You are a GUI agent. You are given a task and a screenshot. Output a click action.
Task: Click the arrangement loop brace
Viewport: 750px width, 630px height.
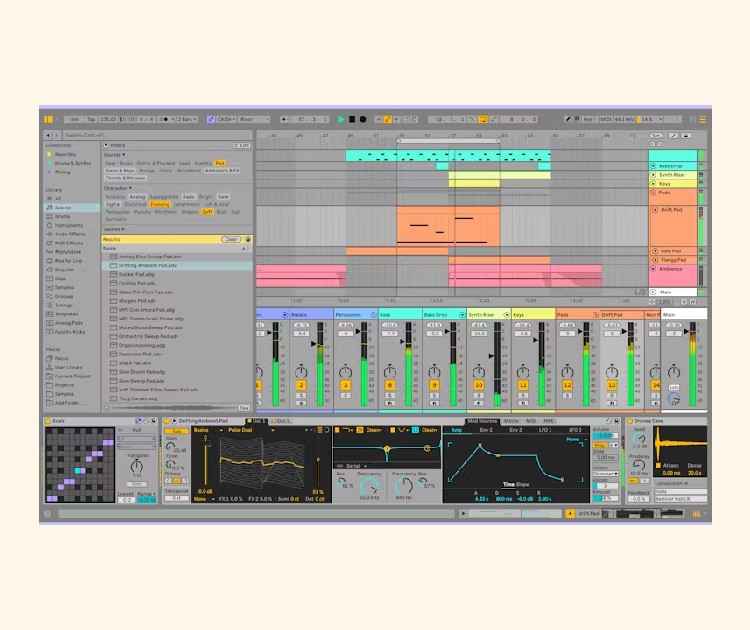click(449, 141)
